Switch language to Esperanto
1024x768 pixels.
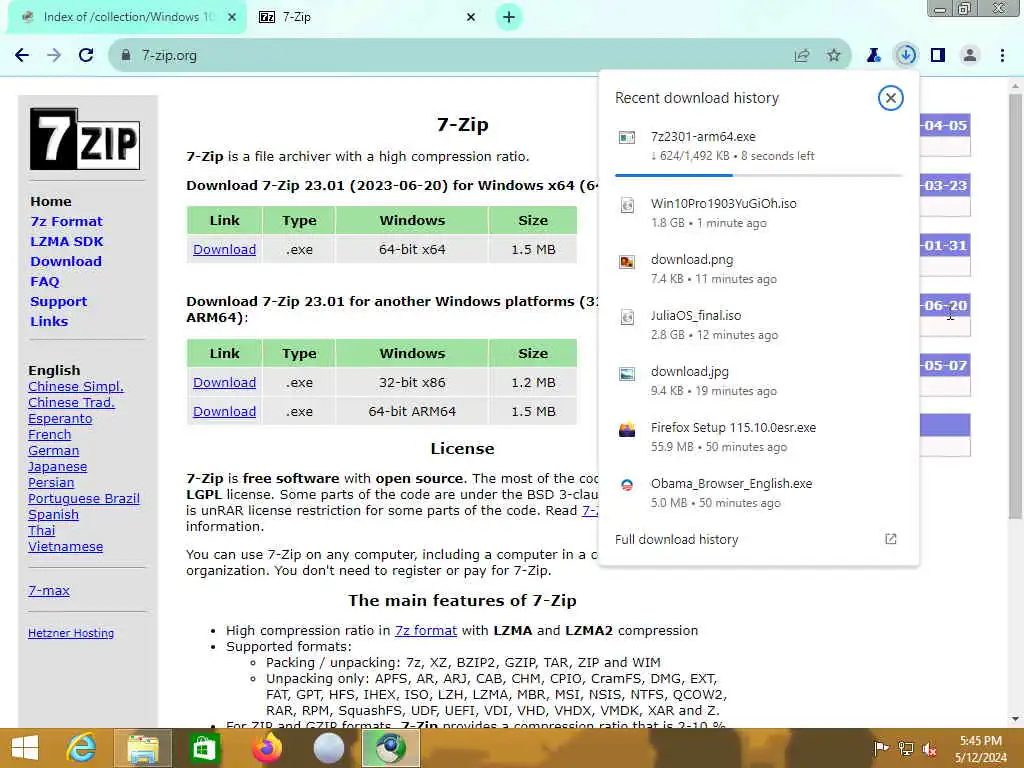coord(60,419)
